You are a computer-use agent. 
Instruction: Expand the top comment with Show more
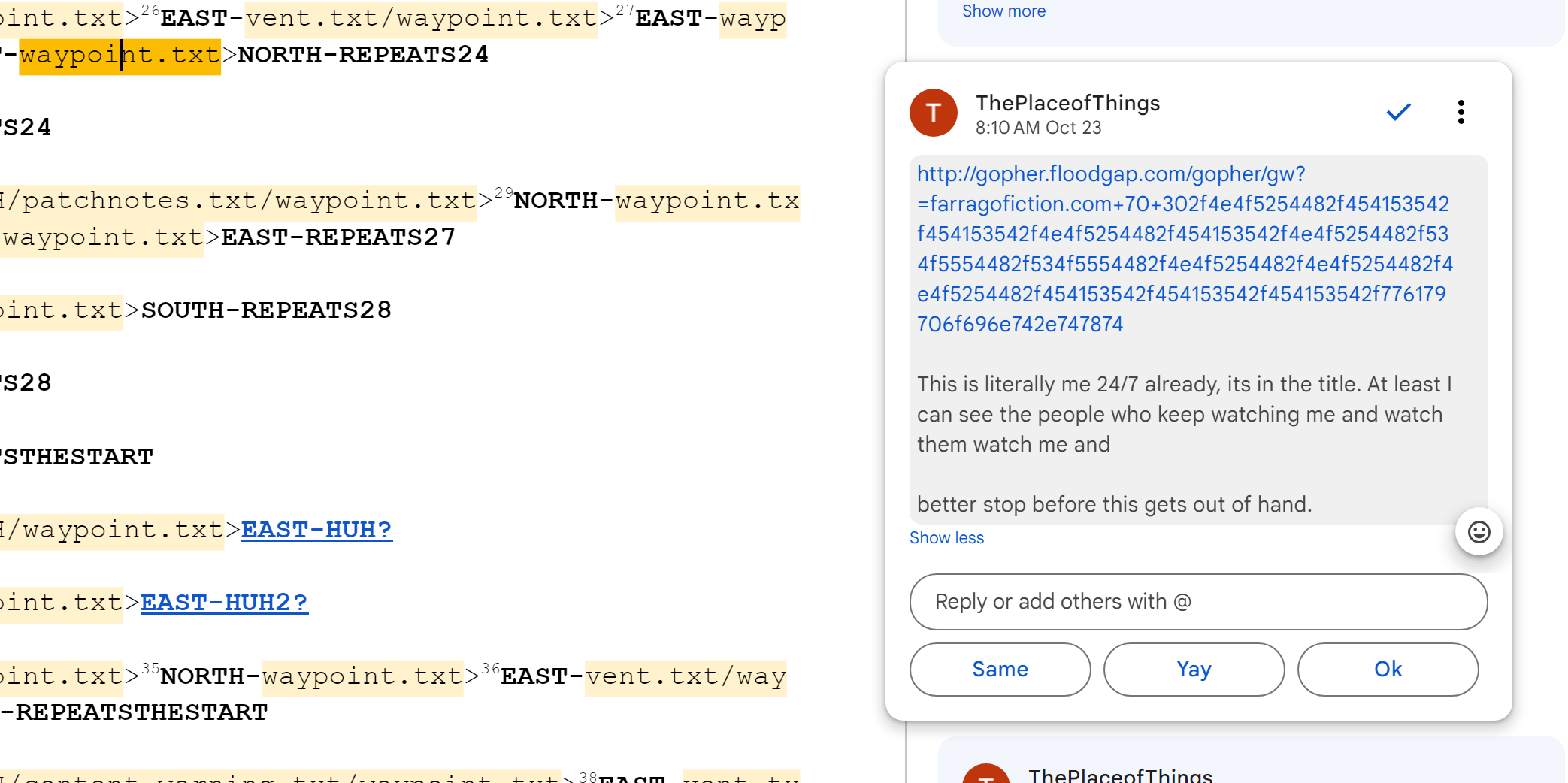point(1003,11)
